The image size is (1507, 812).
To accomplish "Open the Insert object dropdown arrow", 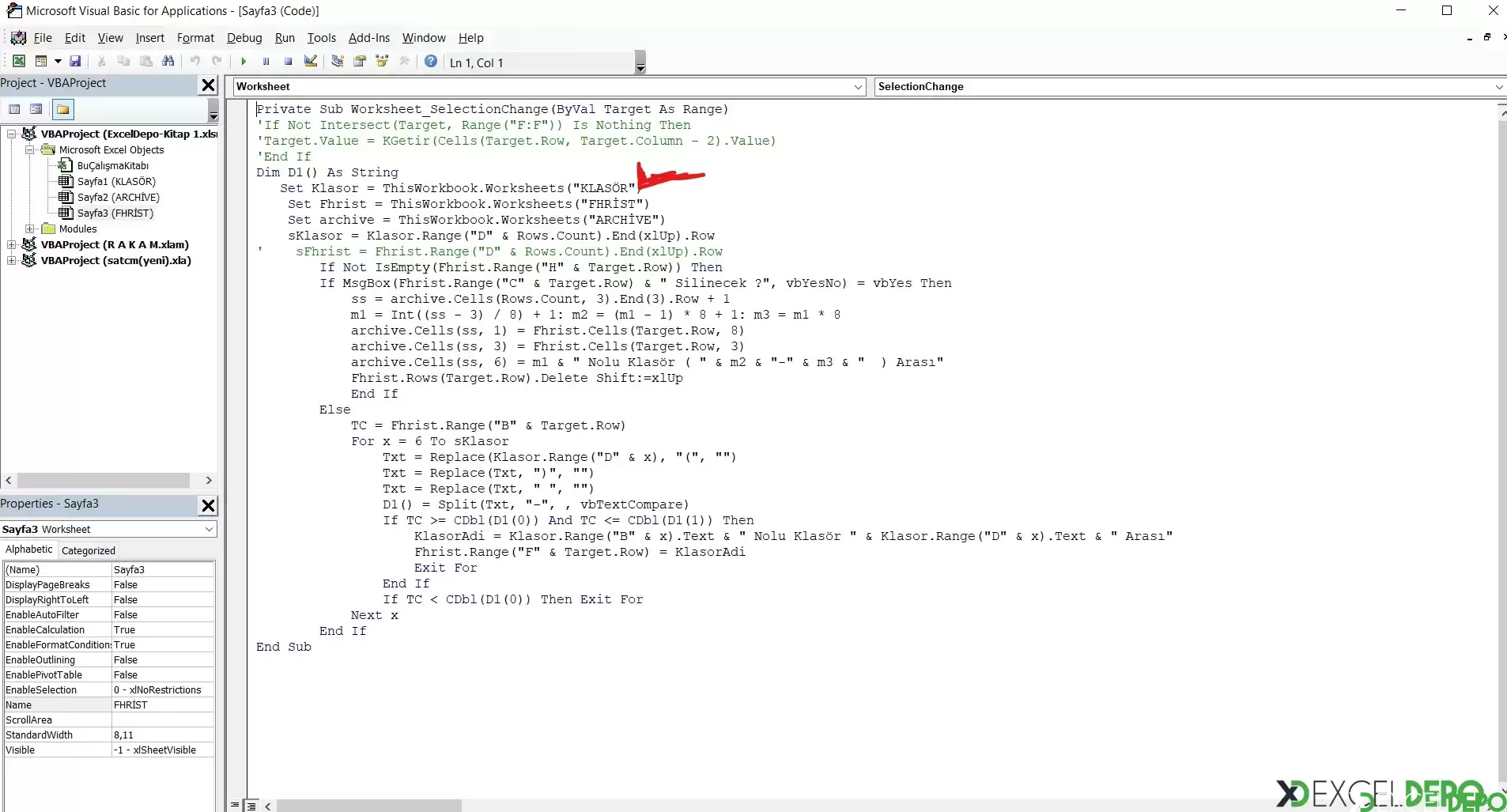I will [58, 62].
